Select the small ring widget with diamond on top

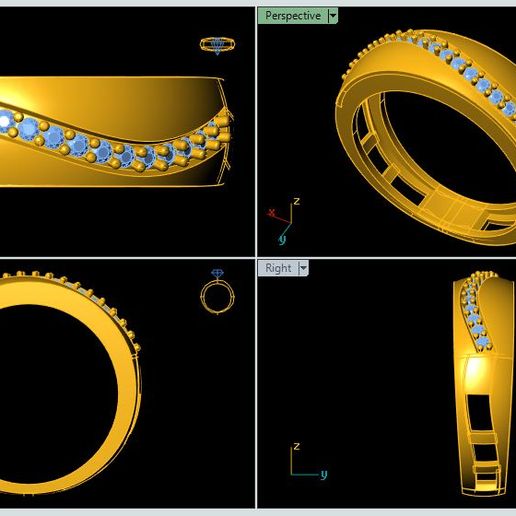click(x=217, y=291)
